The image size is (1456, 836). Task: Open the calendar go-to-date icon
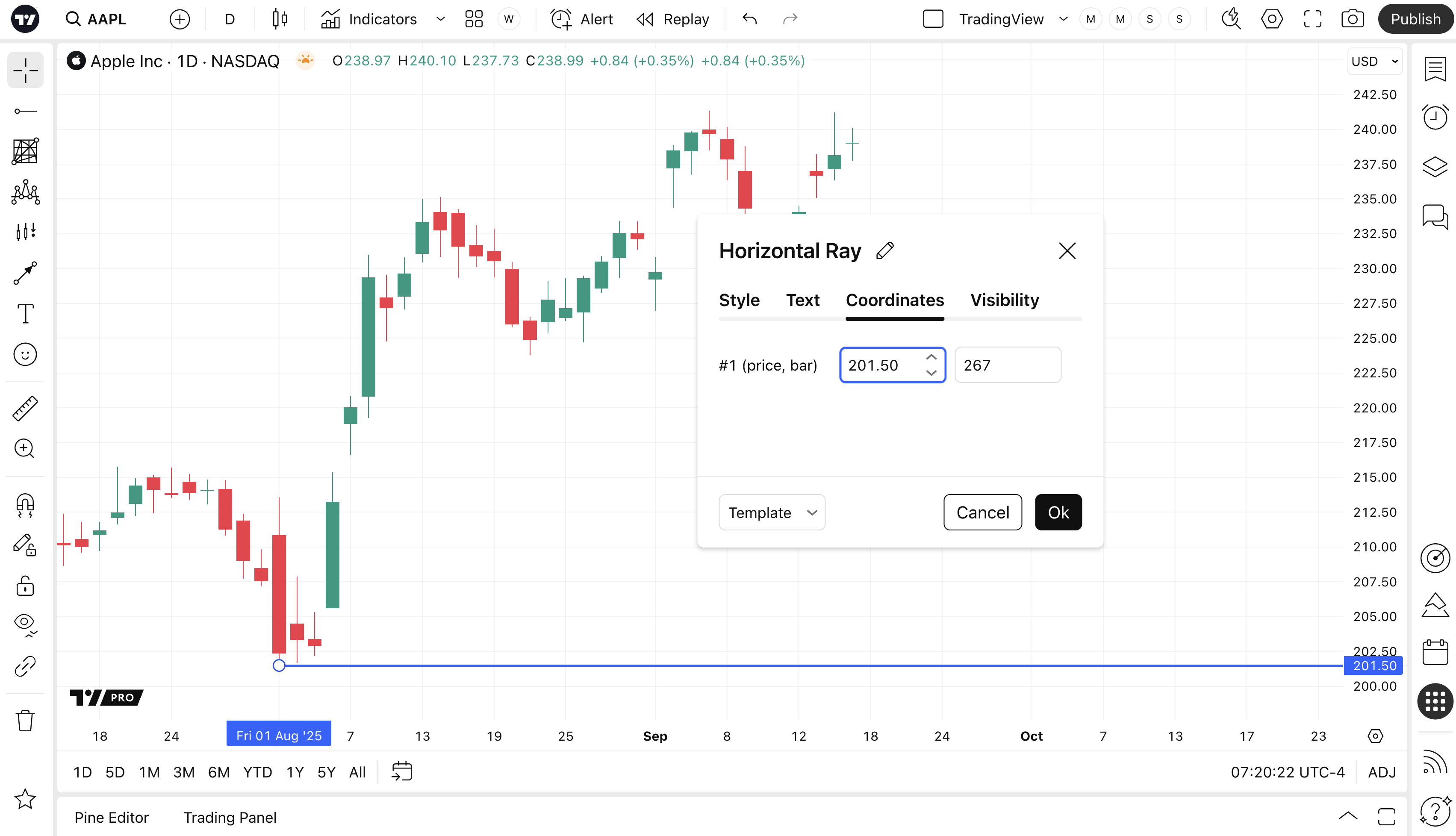click(x=402, y=772)
